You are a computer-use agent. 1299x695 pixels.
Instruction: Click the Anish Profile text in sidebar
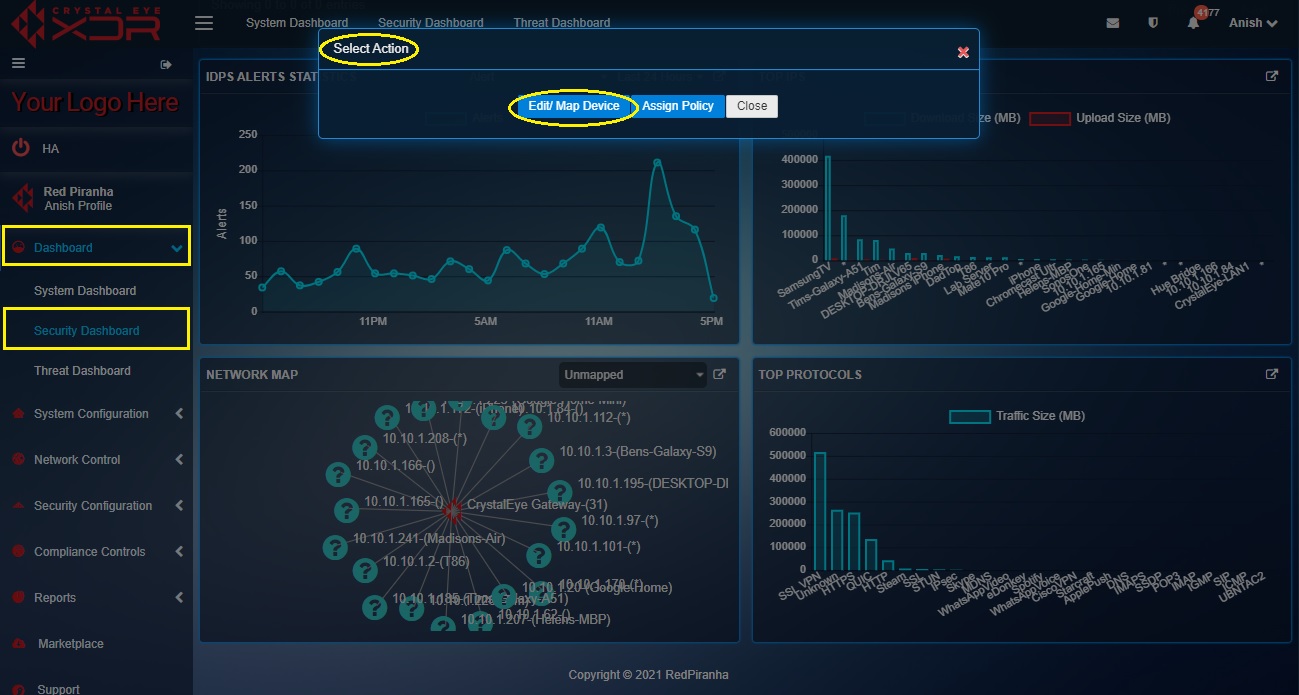(x=78, y=206)
